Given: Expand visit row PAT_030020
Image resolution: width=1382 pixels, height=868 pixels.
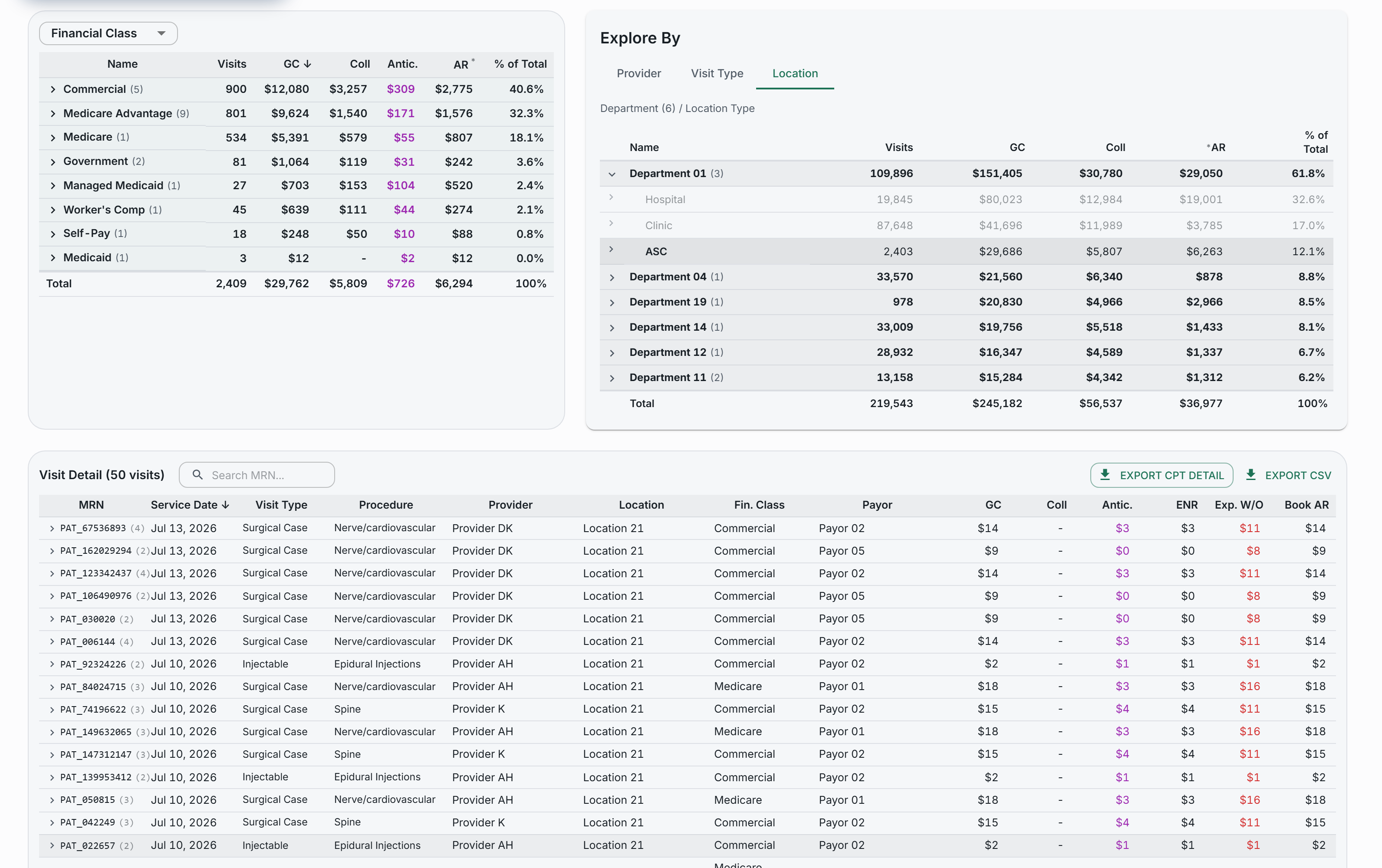Looking at the screenshot, I should coord(52,619).
